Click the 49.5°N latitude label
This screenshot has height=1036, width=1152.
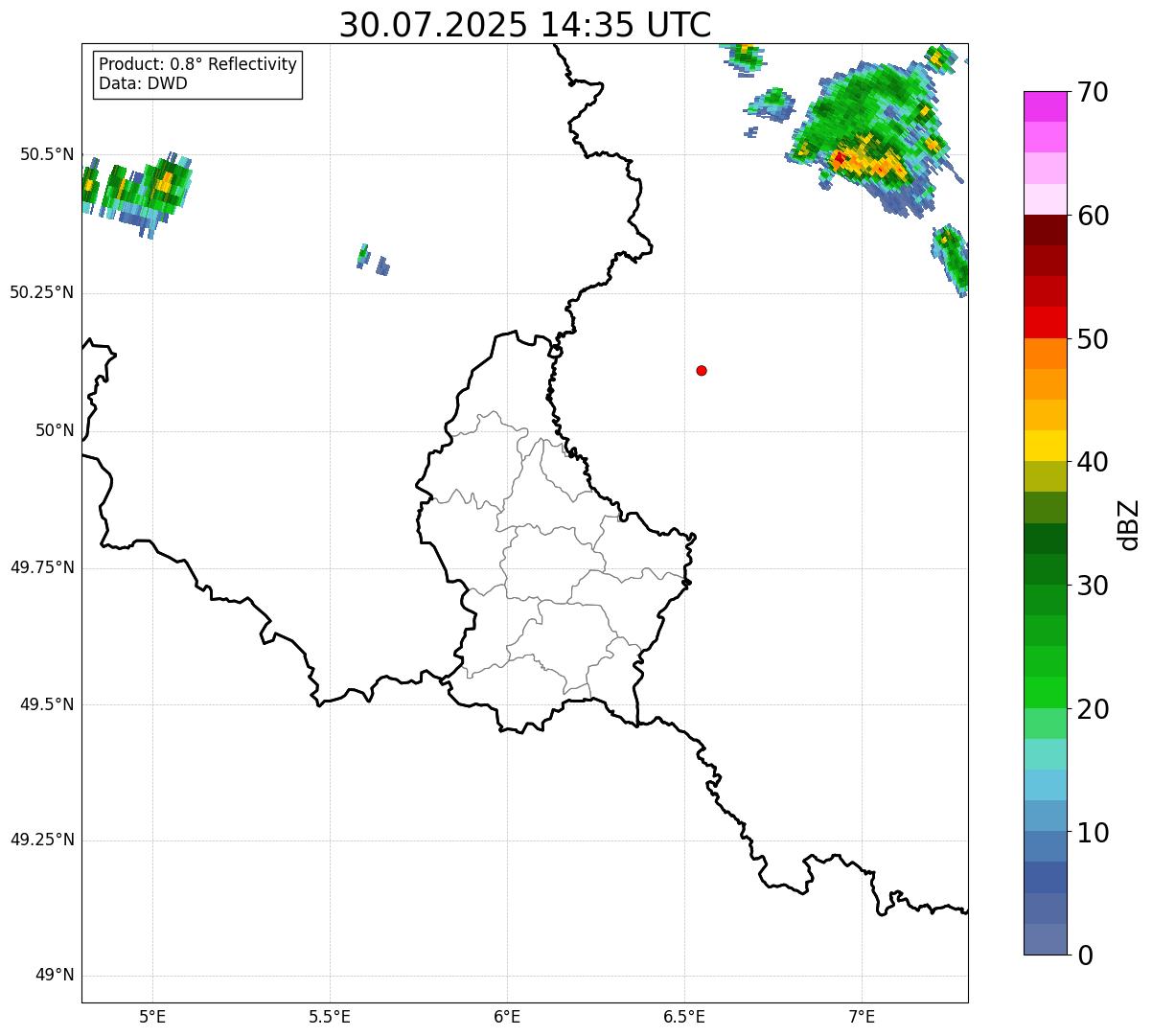tap(47, 704)
